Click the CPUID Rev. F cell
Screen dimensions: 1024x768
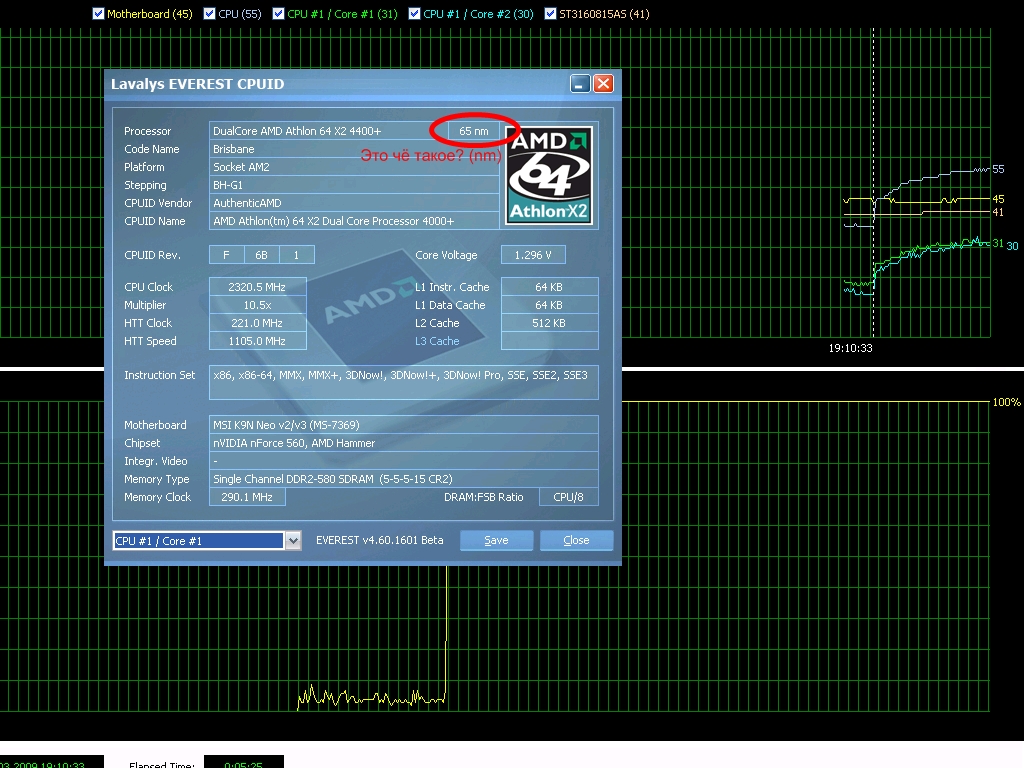click(x=226, y=255)
